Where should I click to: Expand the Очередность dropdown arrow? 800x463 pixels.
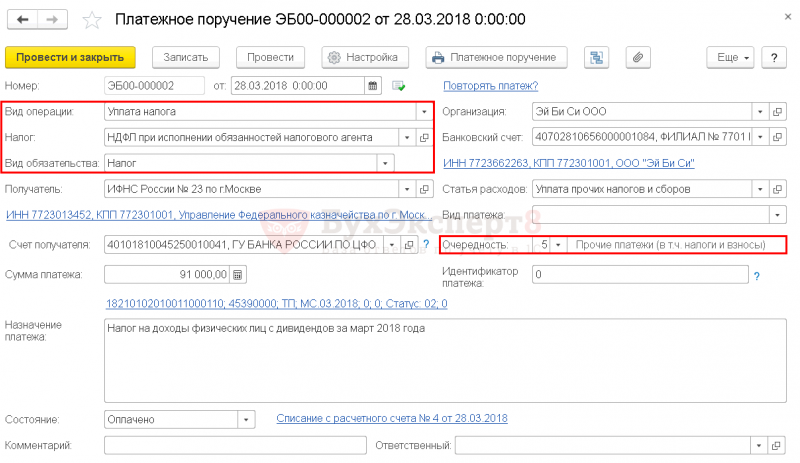tap(558, 245)
